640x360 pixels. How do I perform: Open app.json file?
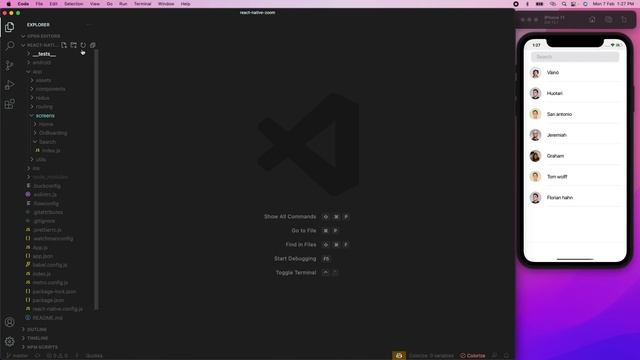click(43, 256)
